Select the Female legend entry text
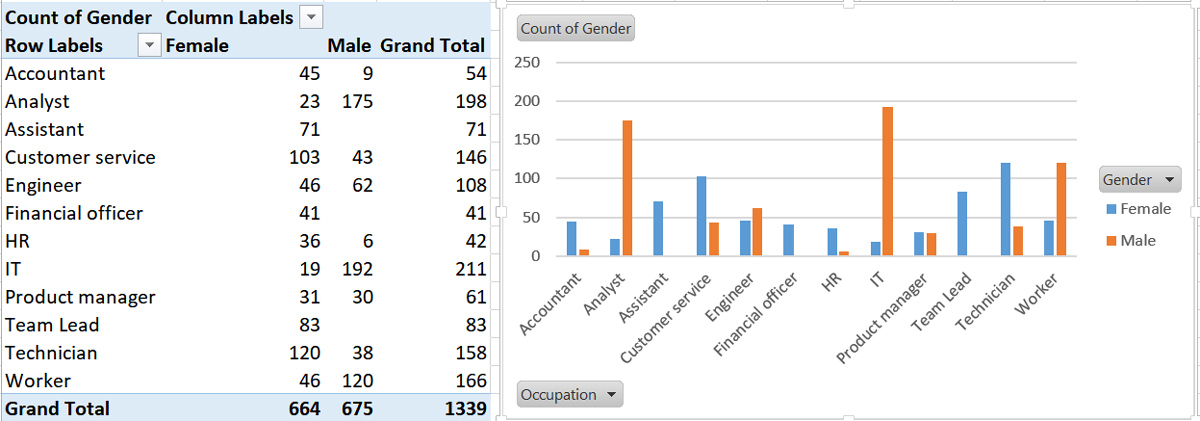This screenshot has height=421, width=1200. (x=1145, y=209)
